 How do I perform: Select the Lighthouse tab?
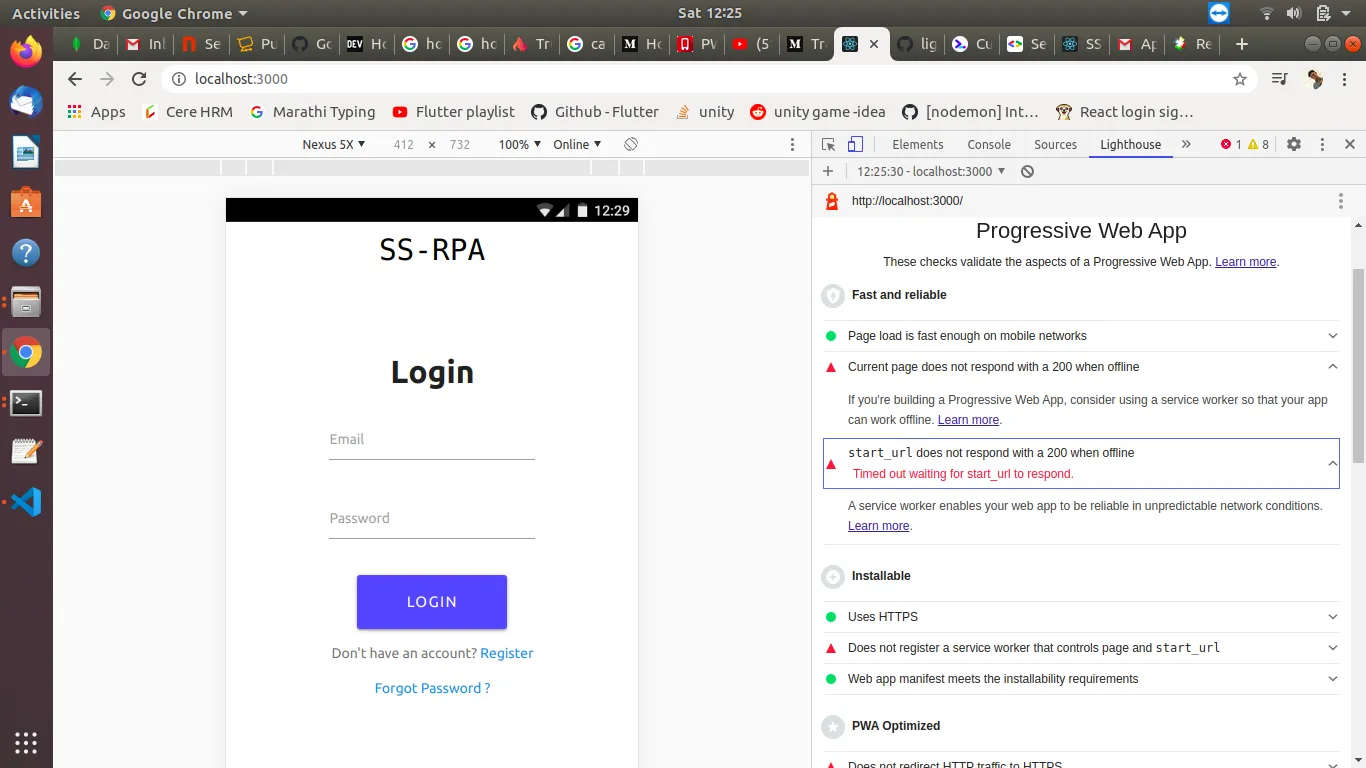pyautogui.click(x=1130, y=144)
